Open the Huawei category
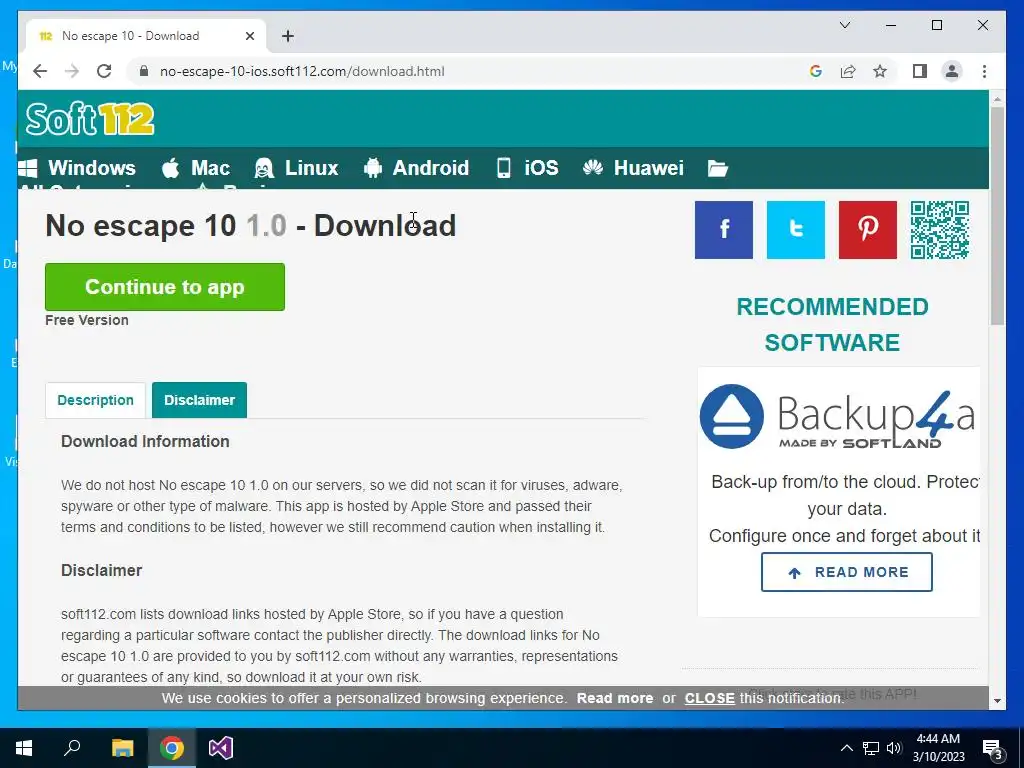Viewport: 1024px width, 768px height. point(633,168)
